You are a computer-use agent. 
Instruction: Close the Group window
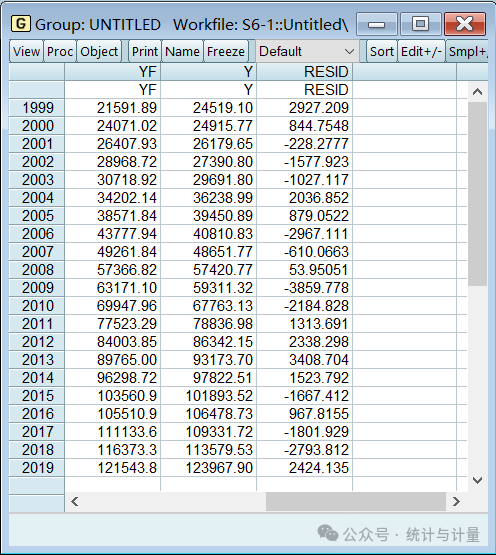[465, 24]
